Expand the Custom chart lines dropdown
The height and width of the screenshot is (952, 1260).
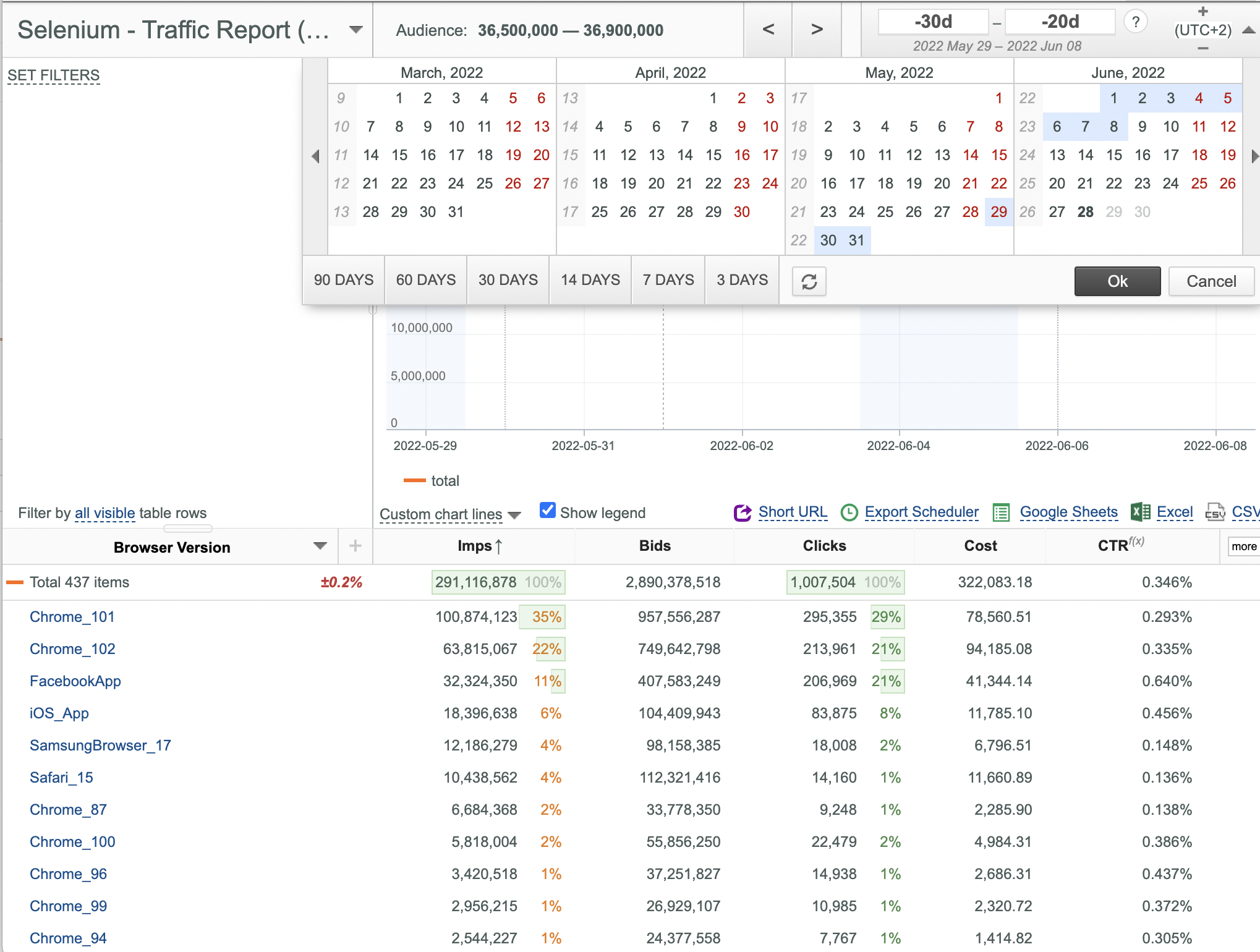pyautogui.click(x=514, y=514)
